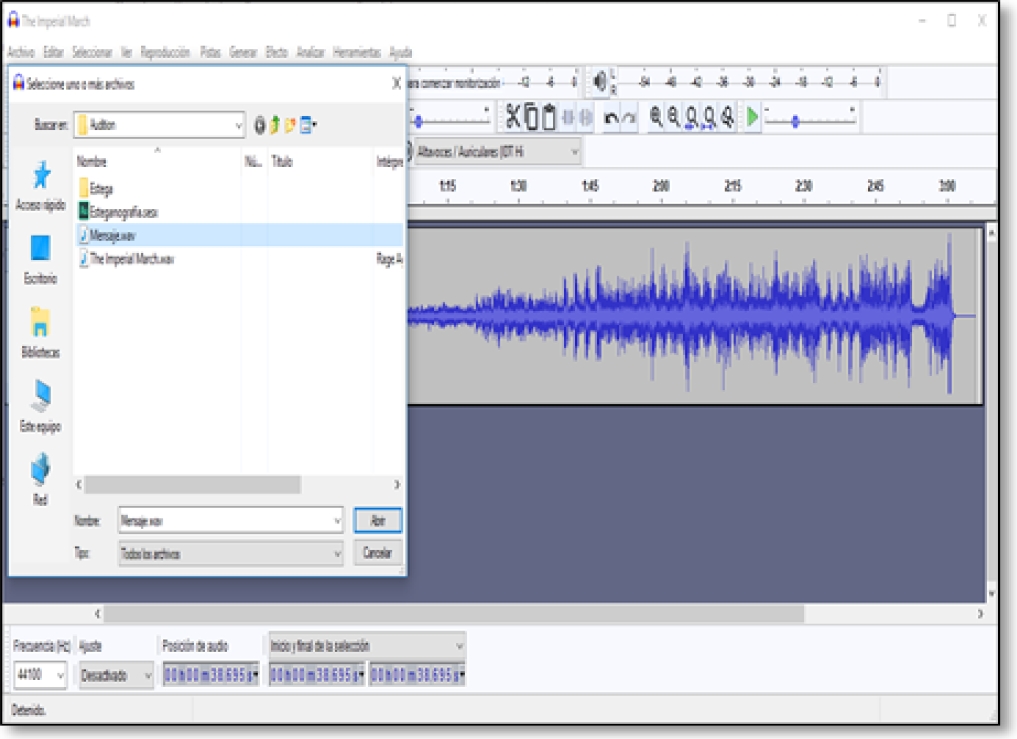The width and height of the screenshot is (1017, 739).
Task: Expand the 'Altavoces / Auriculares' playback device dropdown
Action: click(x=573, y=153)
